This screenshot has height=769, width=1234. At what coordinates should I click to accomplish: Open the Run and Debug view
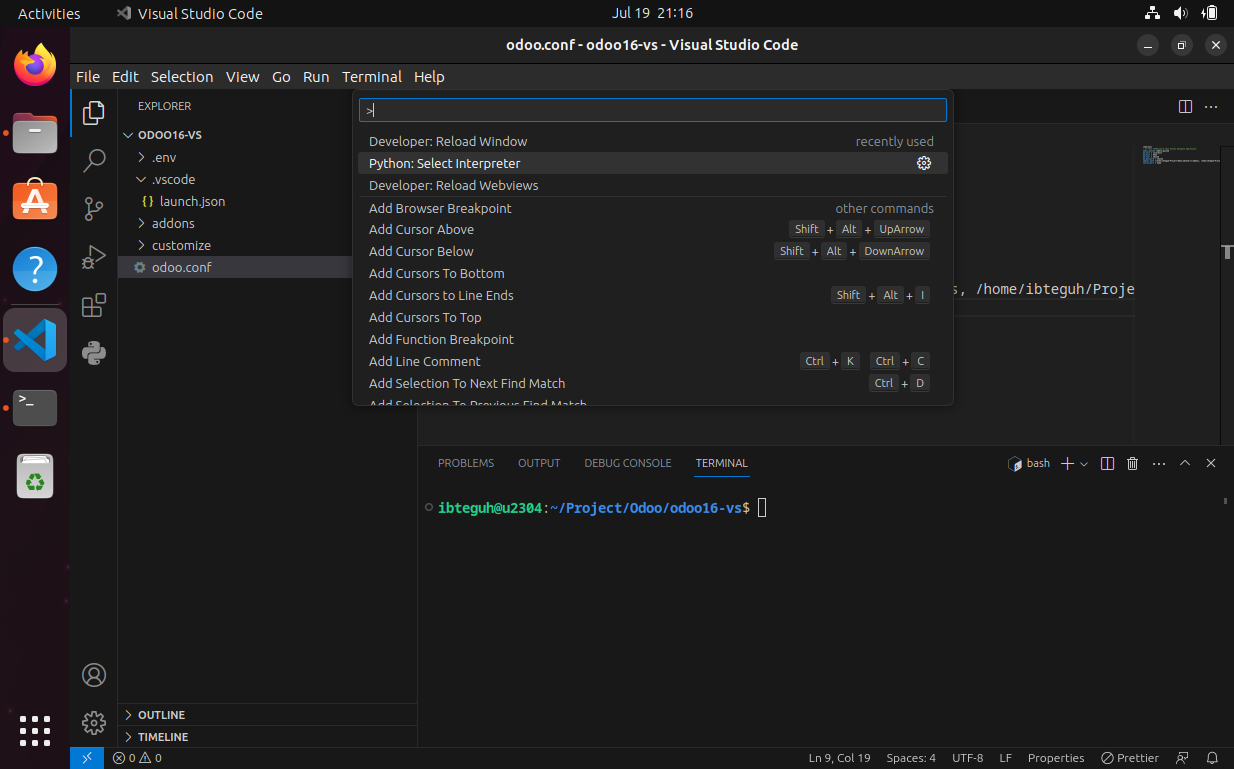(93, 257)
